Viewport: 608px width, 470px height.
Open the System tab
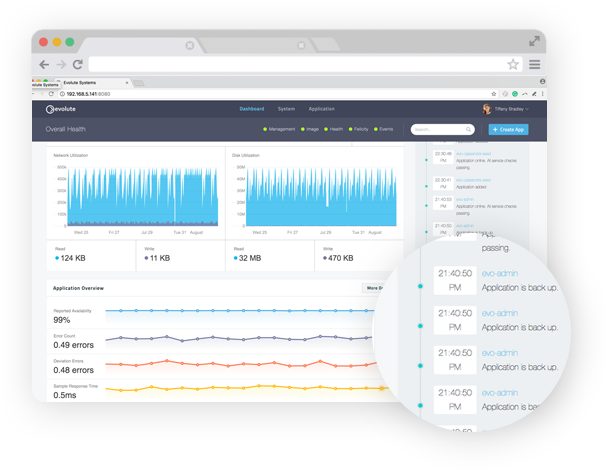pyautogui.click(x=286, y=109)
